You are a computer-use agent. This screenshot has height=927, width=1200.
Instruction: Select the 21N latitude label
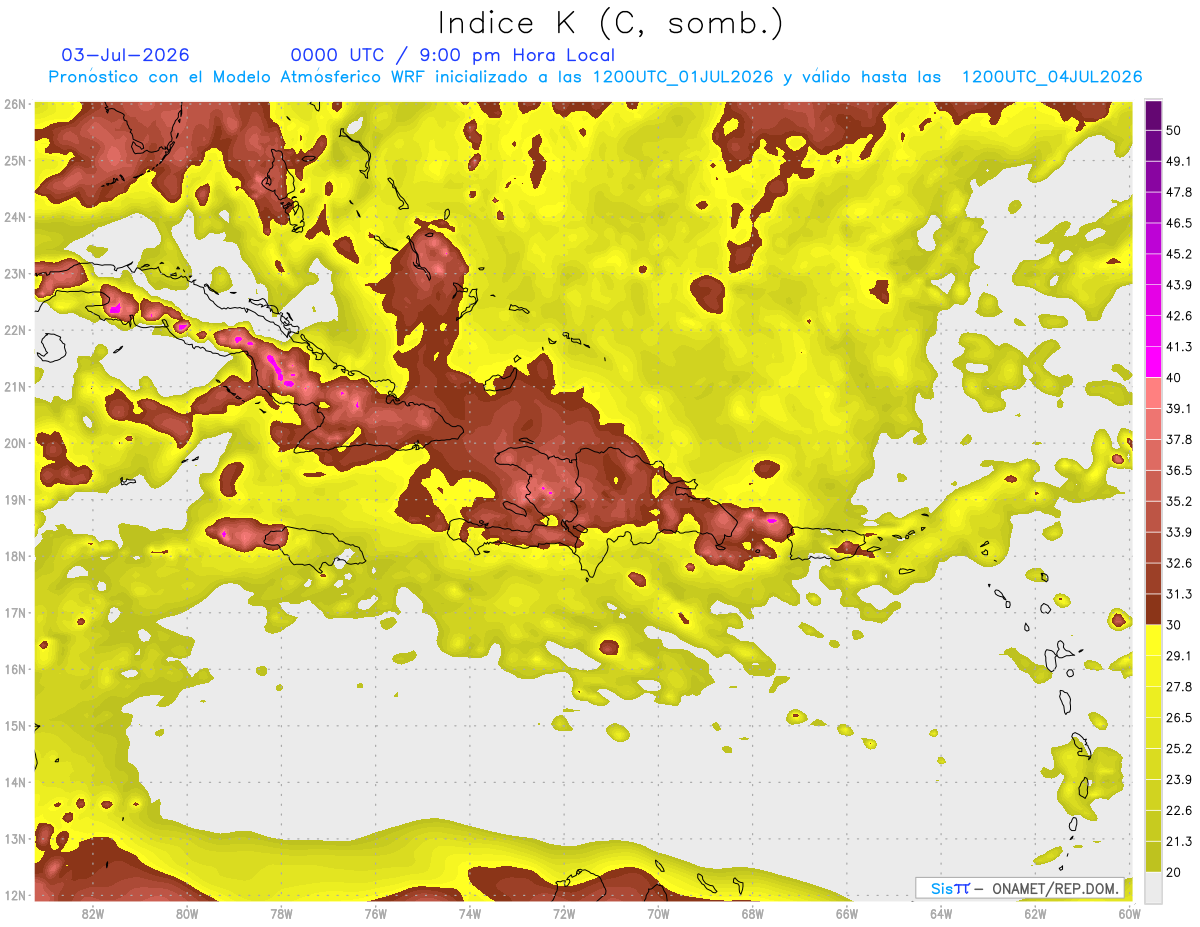pyautogui.click(x=15, y=387)
